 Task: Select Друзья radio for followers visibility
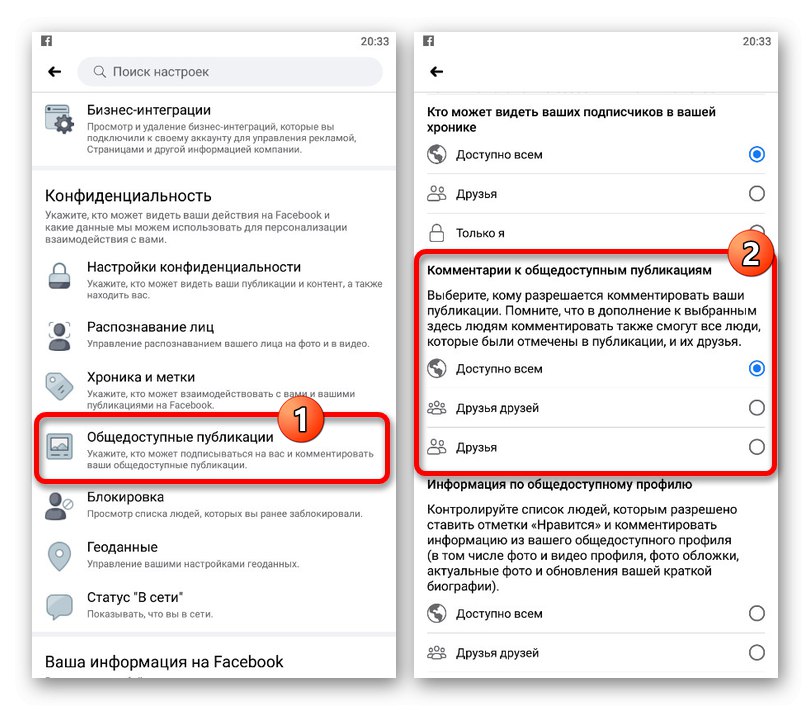(x=756, y=193)
